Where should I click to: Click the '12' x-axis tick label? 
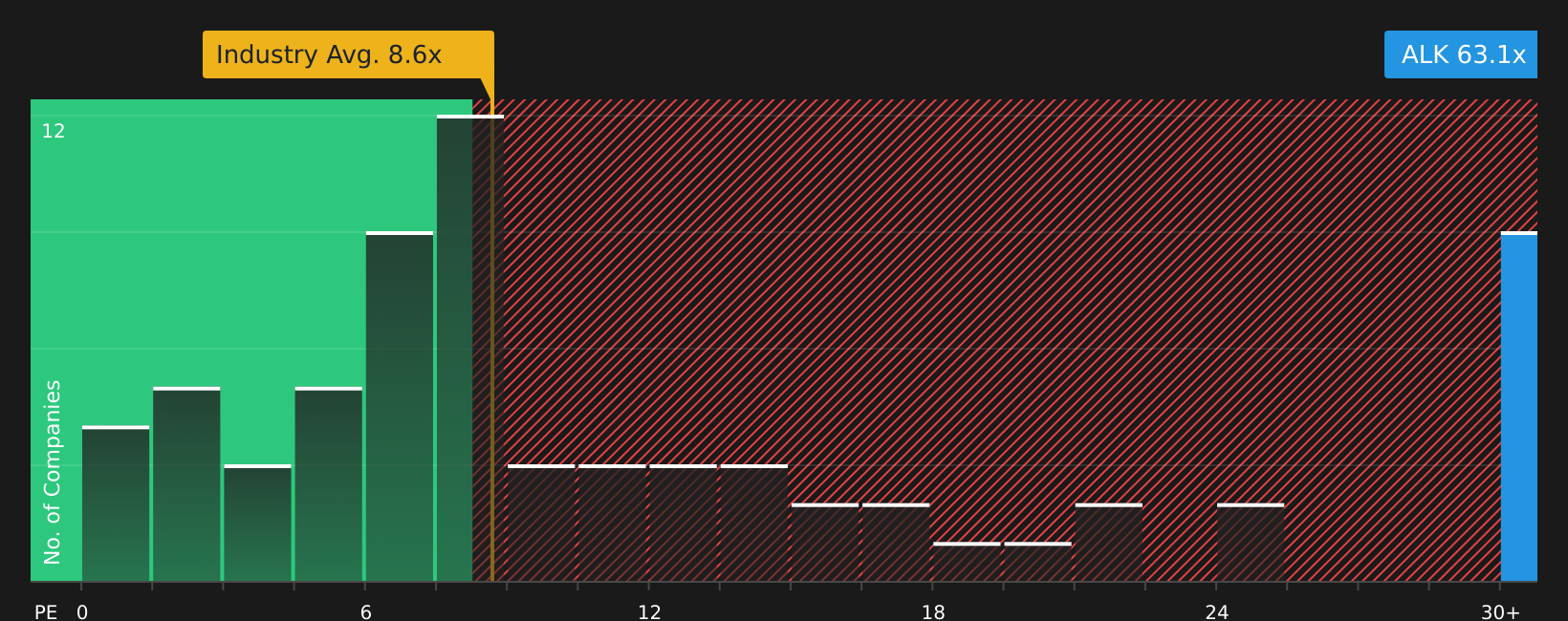point(649,612)
